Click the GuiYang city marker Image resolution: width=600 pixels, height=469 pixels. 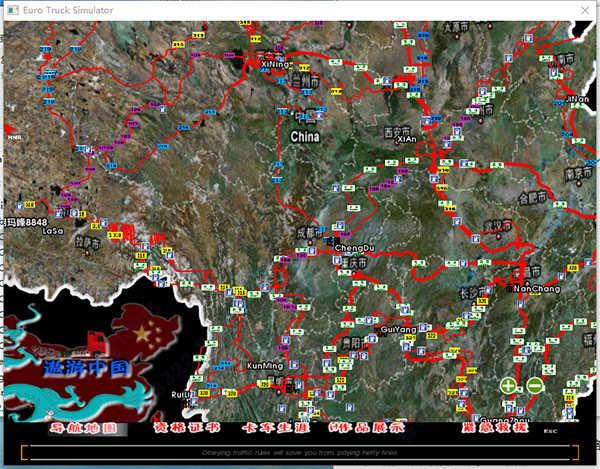(397, 329)
